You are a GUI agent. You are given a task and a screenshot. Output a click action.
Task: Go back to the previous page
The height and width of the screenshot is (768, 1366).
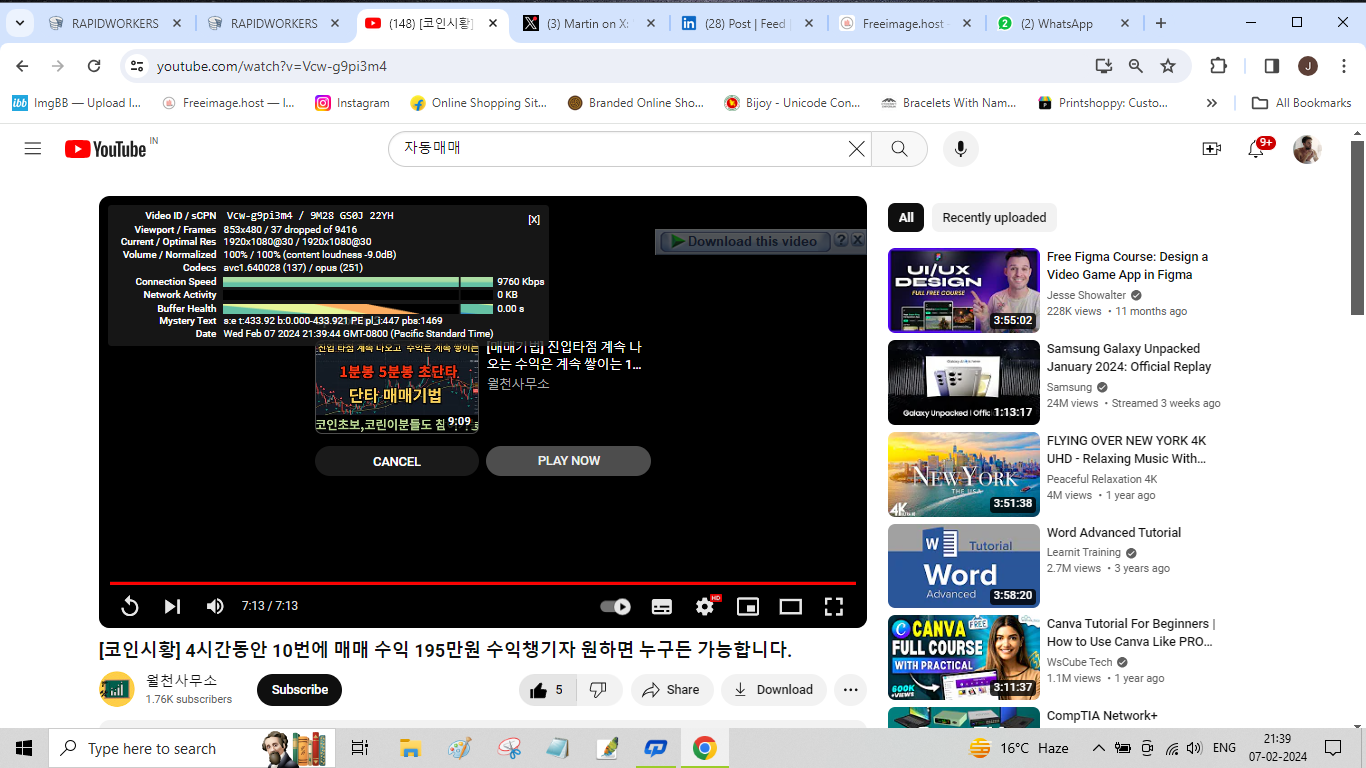point(22,66)
